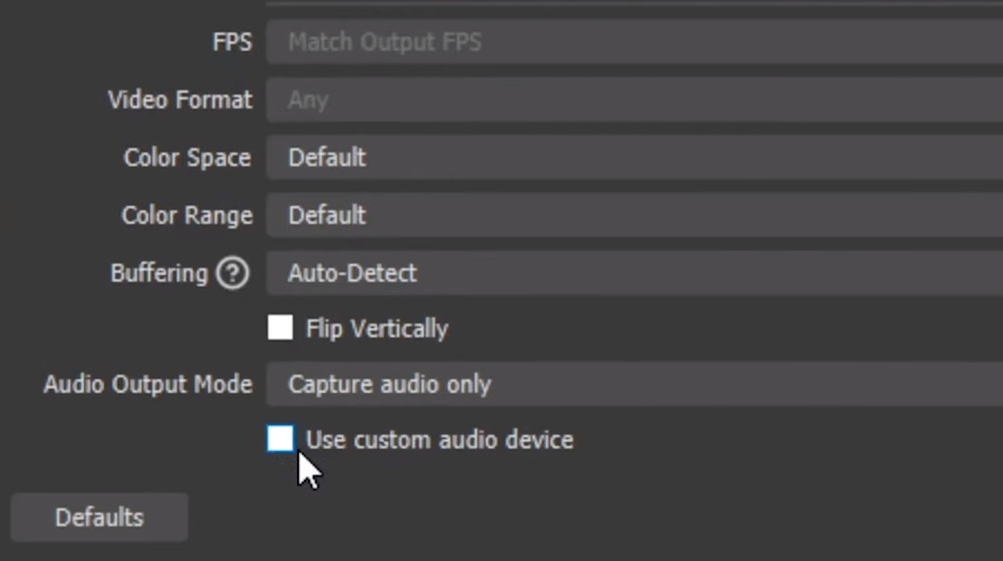Viewport: 1003px width, 561px height.
Task: Open the Buffering Auto-Detect dropdown
Action: (634, 273)
